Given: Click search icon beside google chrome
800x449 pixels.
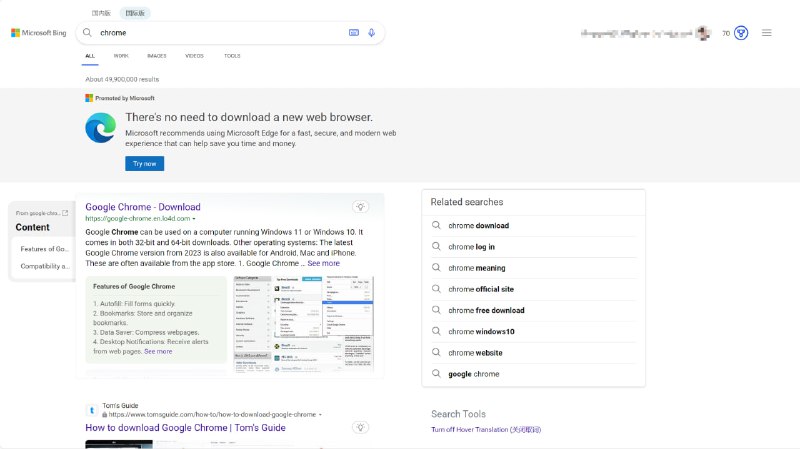Looking at the screenshot, I should coord(436,373).
